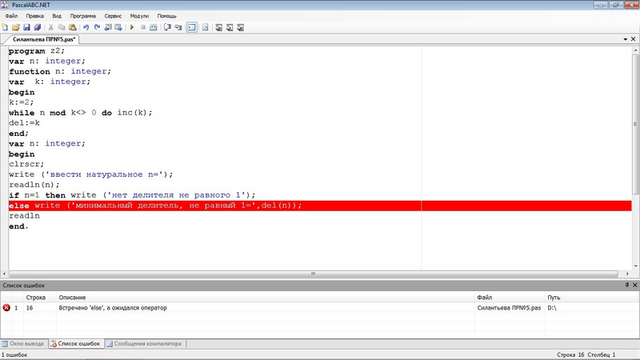Select the Силантьева ПР№5.pas editor tab
The width and height of the screenshot is (640, 360).
click(x=44, y=39)
